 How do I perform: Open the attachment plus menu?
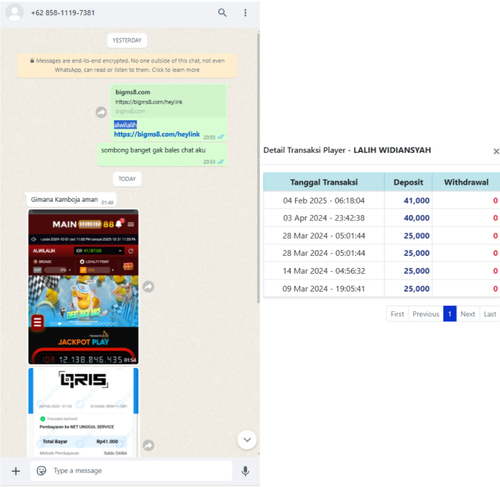[x=16, y=471]
